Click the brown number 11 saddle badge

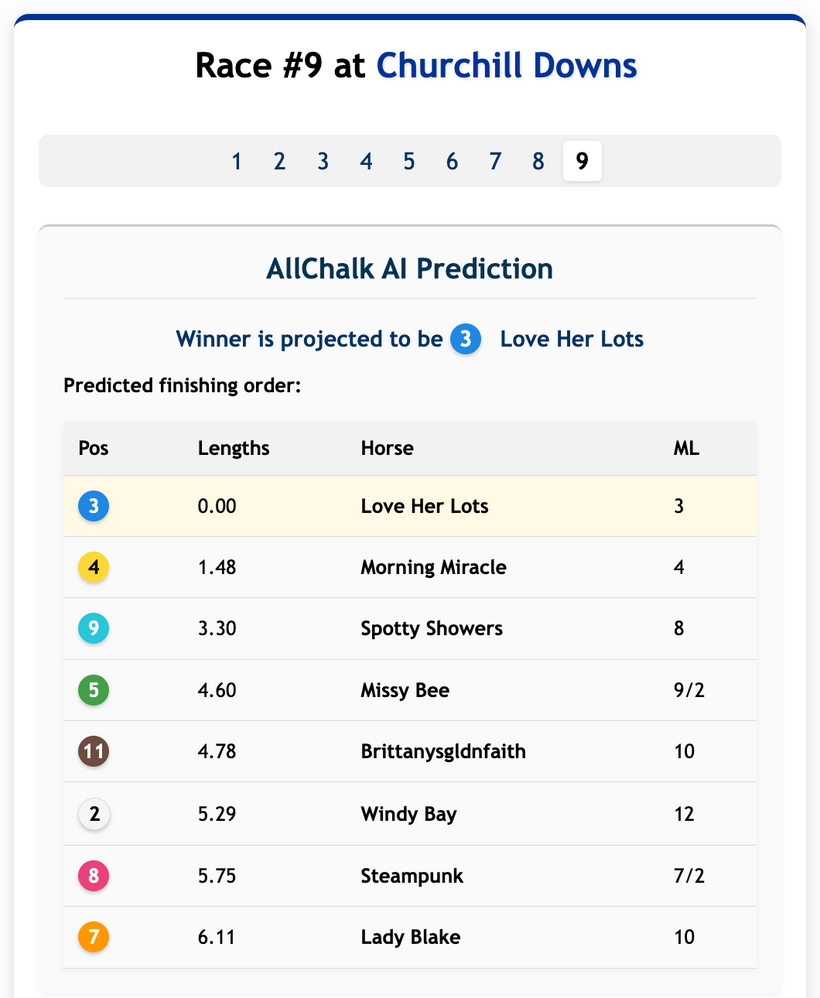94,752
